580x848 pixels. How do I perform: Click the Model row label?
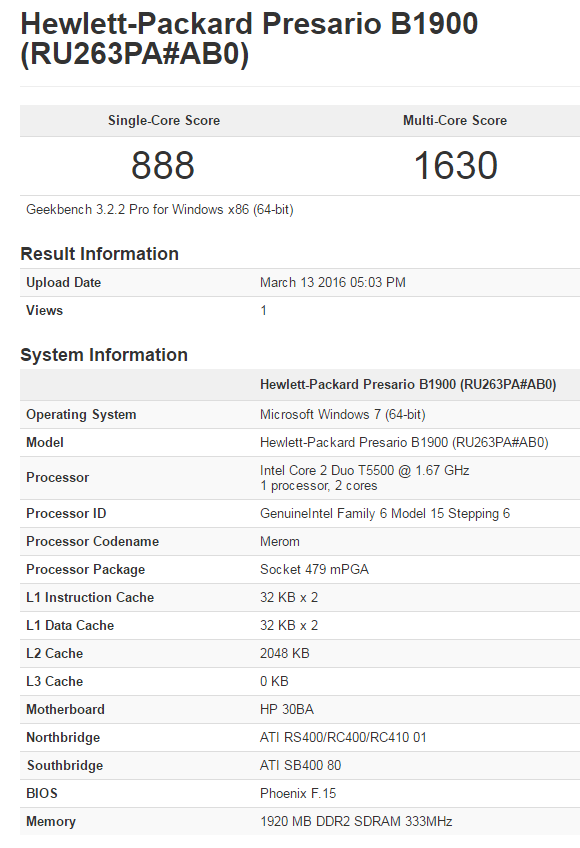pyautogui.click(x=45, y=442)
